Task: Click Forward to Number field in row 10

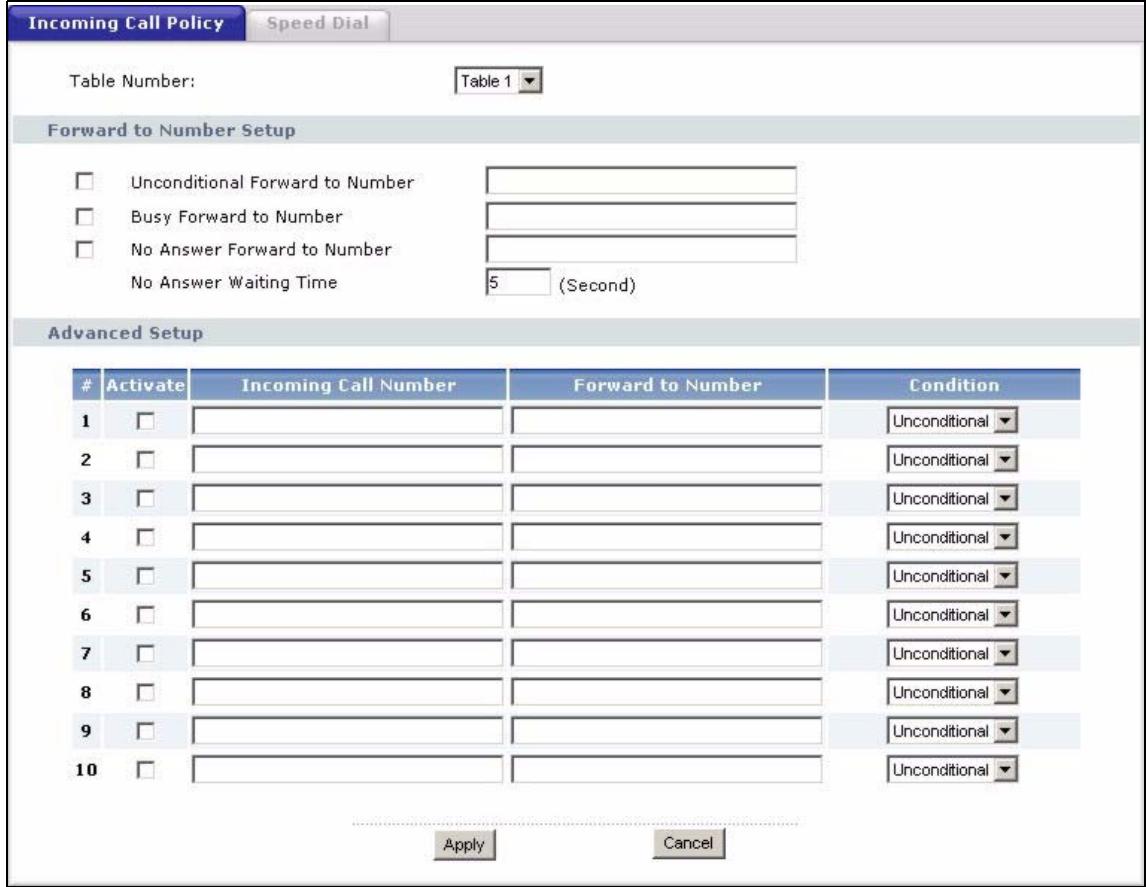Action: pos(667,770)
